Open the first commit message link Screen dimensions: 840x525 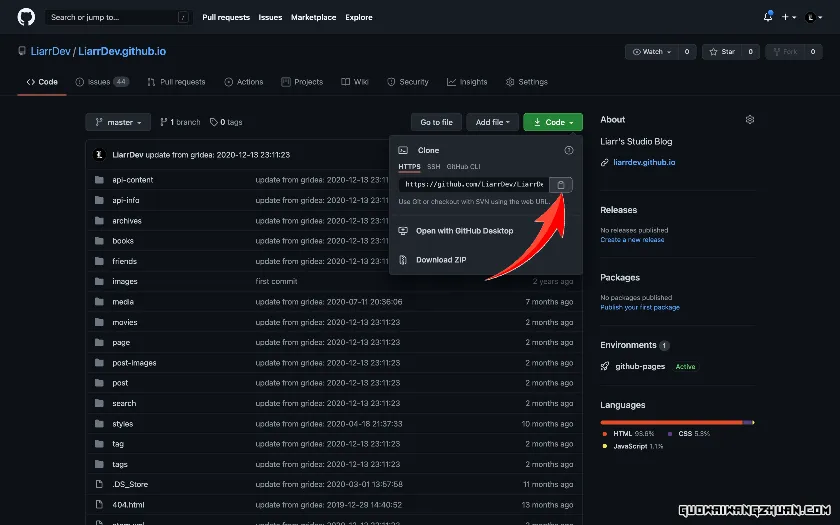tap(276, 282)
